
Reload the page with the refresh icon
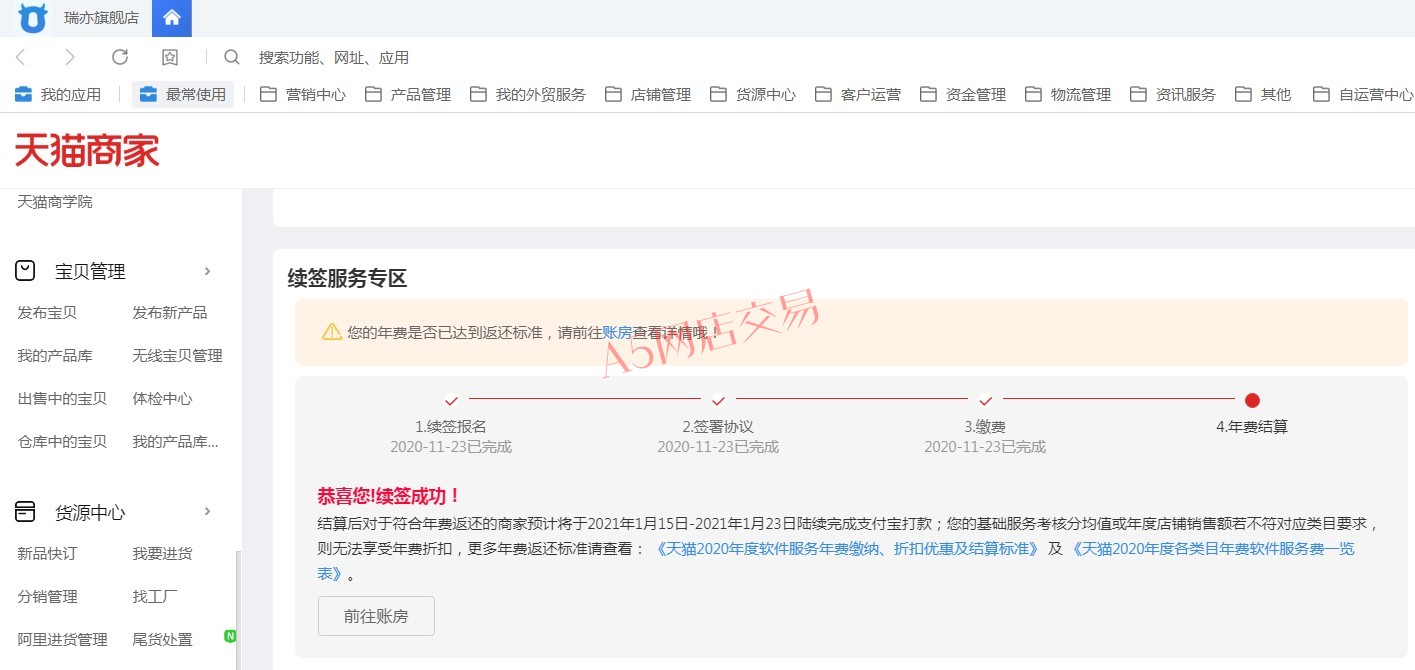click(120, 57)
